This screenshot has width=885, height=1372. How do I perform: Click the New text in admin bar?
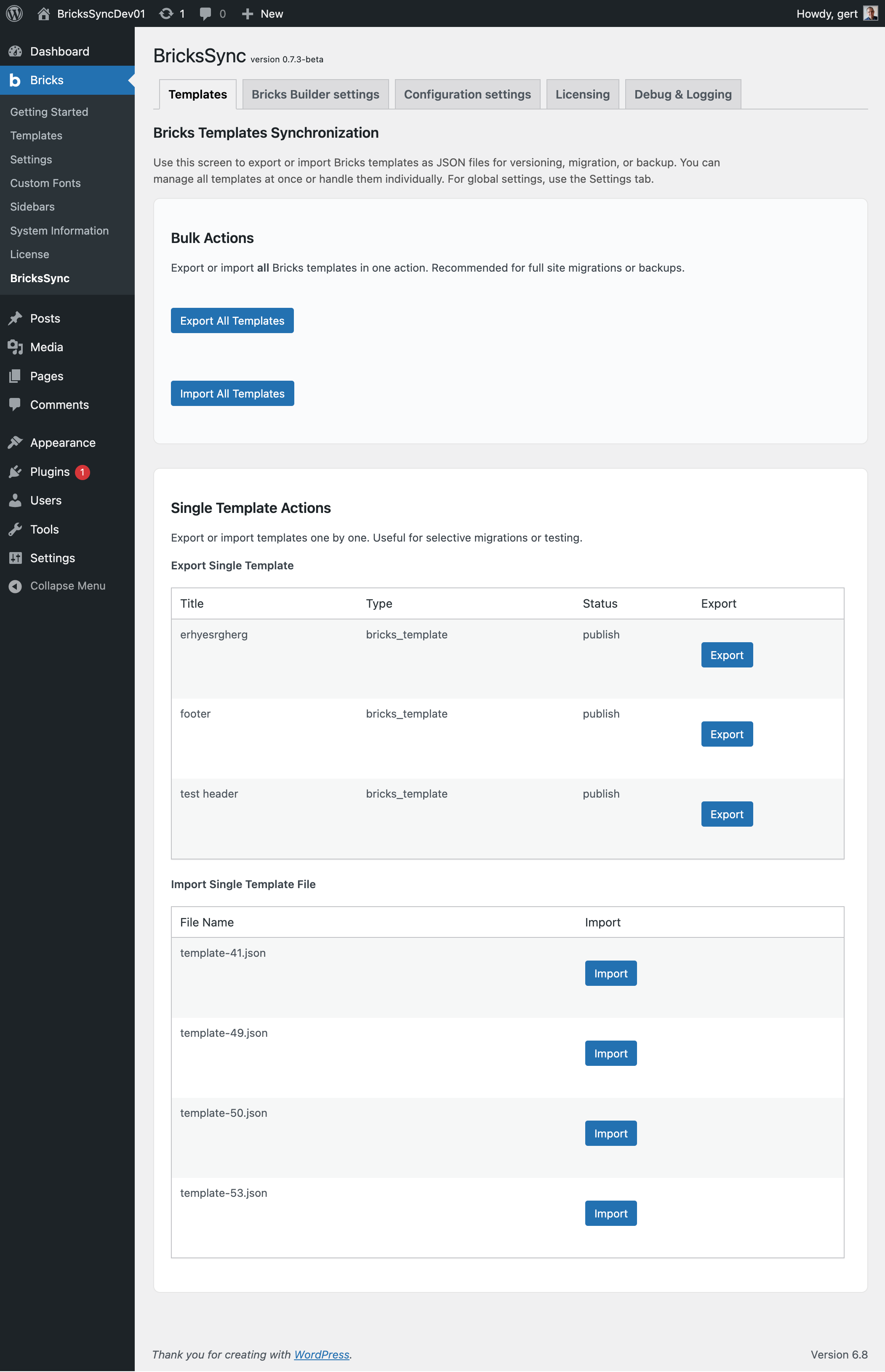click(271, 14)
